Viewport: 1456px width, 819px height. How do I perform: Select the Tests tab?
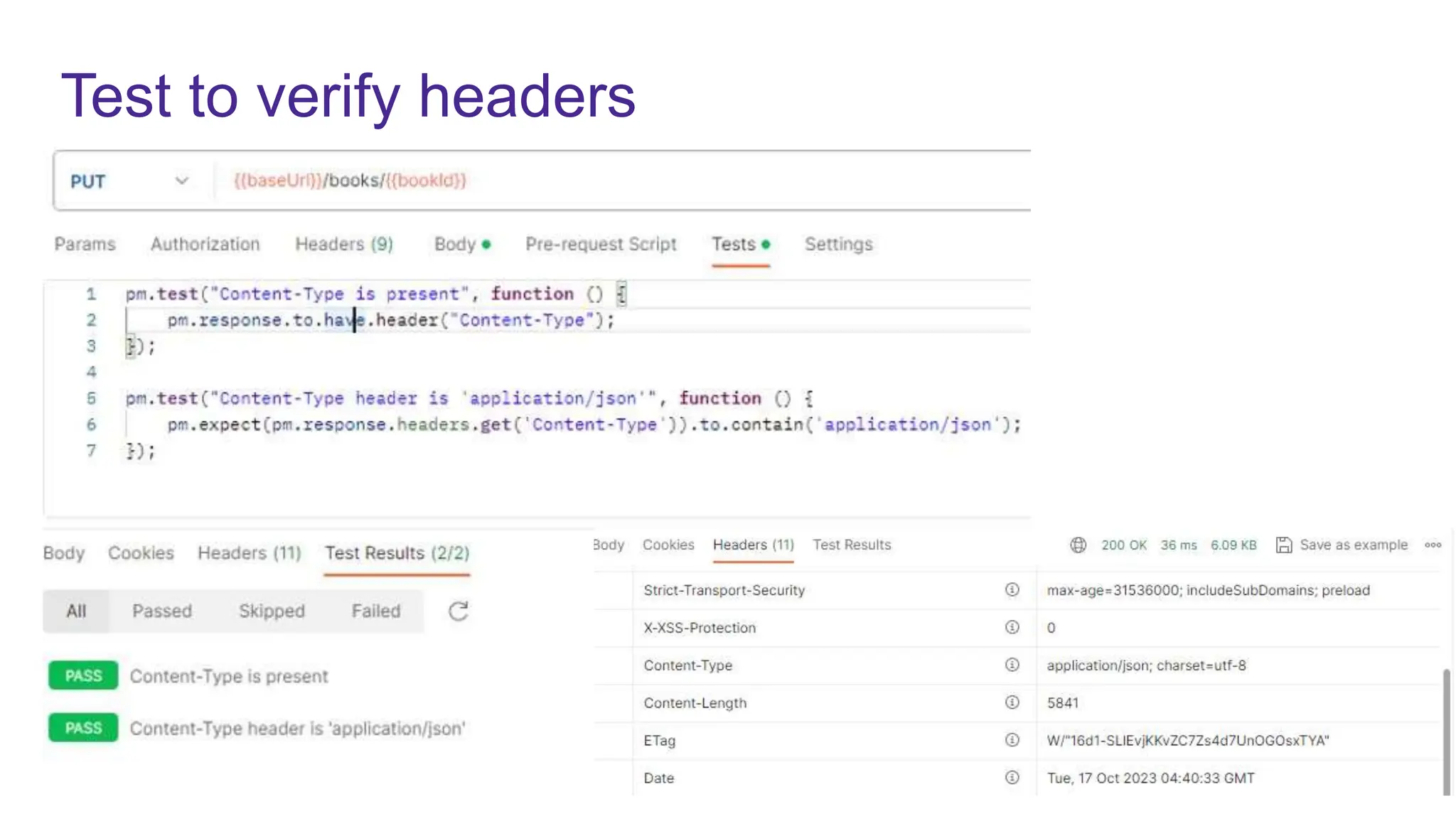pyautogui.click(x=741, y=244)
